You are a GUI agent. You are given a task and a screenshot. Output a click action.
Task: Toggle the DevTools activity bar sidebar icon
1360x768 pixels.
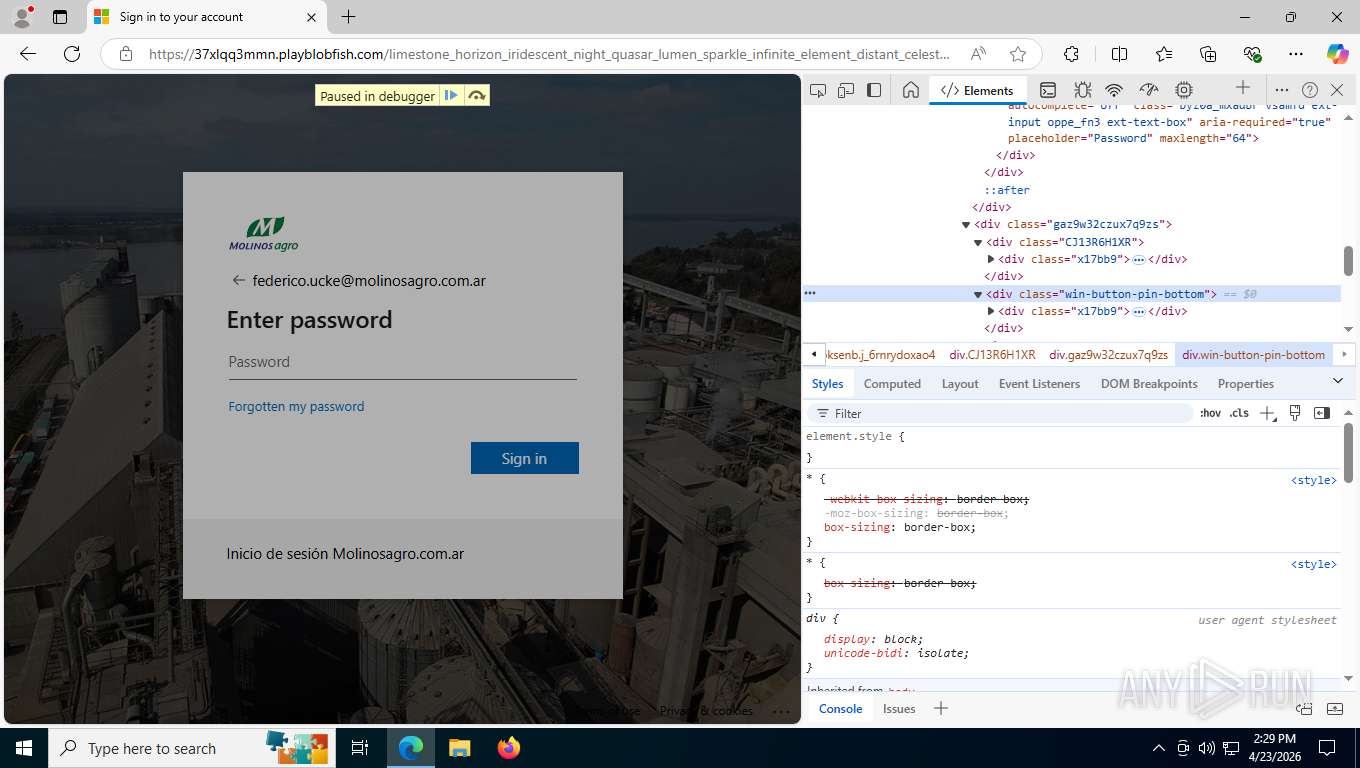point(874,90)
